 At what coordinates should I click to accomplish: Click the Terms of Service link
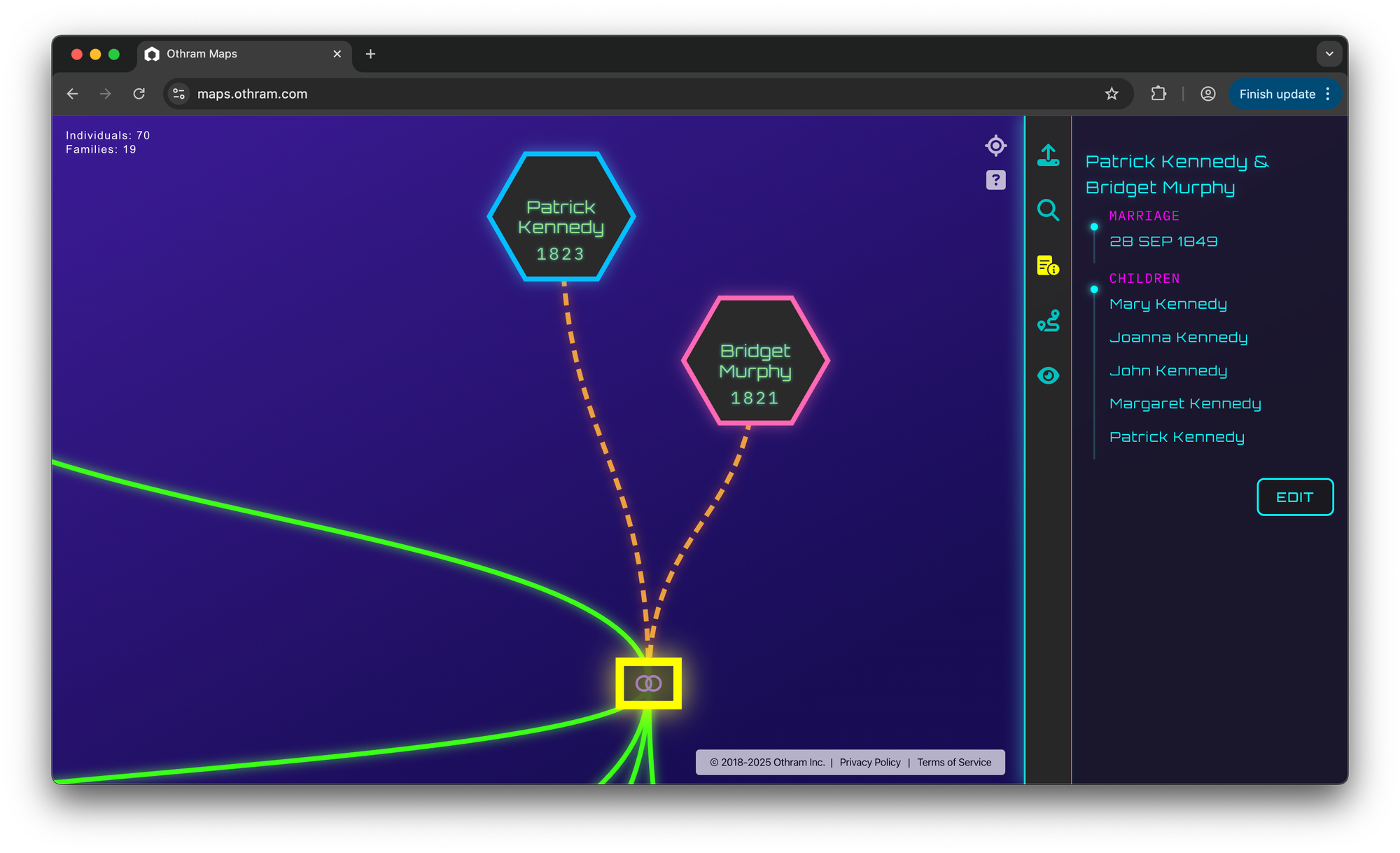click(954, 762)
